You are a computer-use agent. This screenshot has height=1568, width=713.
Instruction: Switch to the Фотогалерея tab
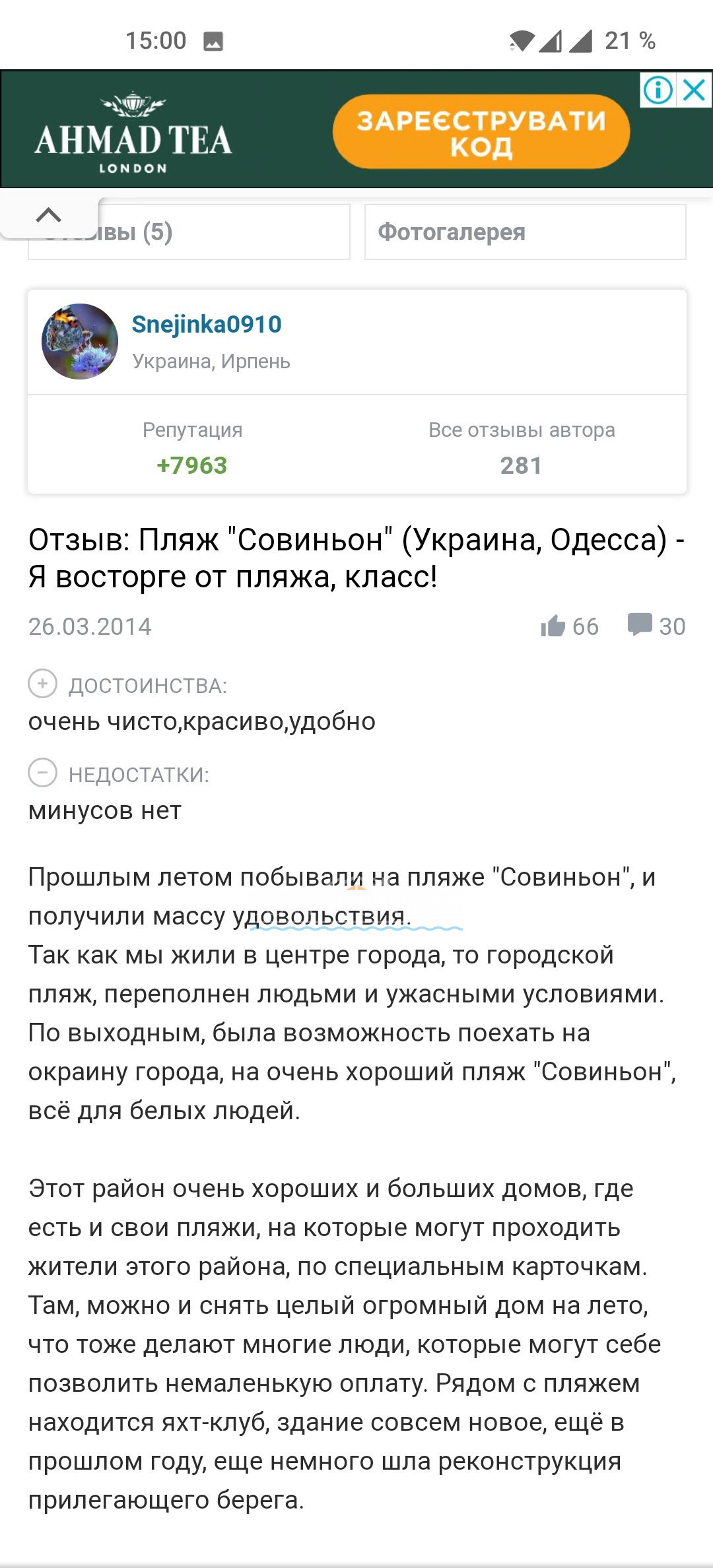pos(525,232)
